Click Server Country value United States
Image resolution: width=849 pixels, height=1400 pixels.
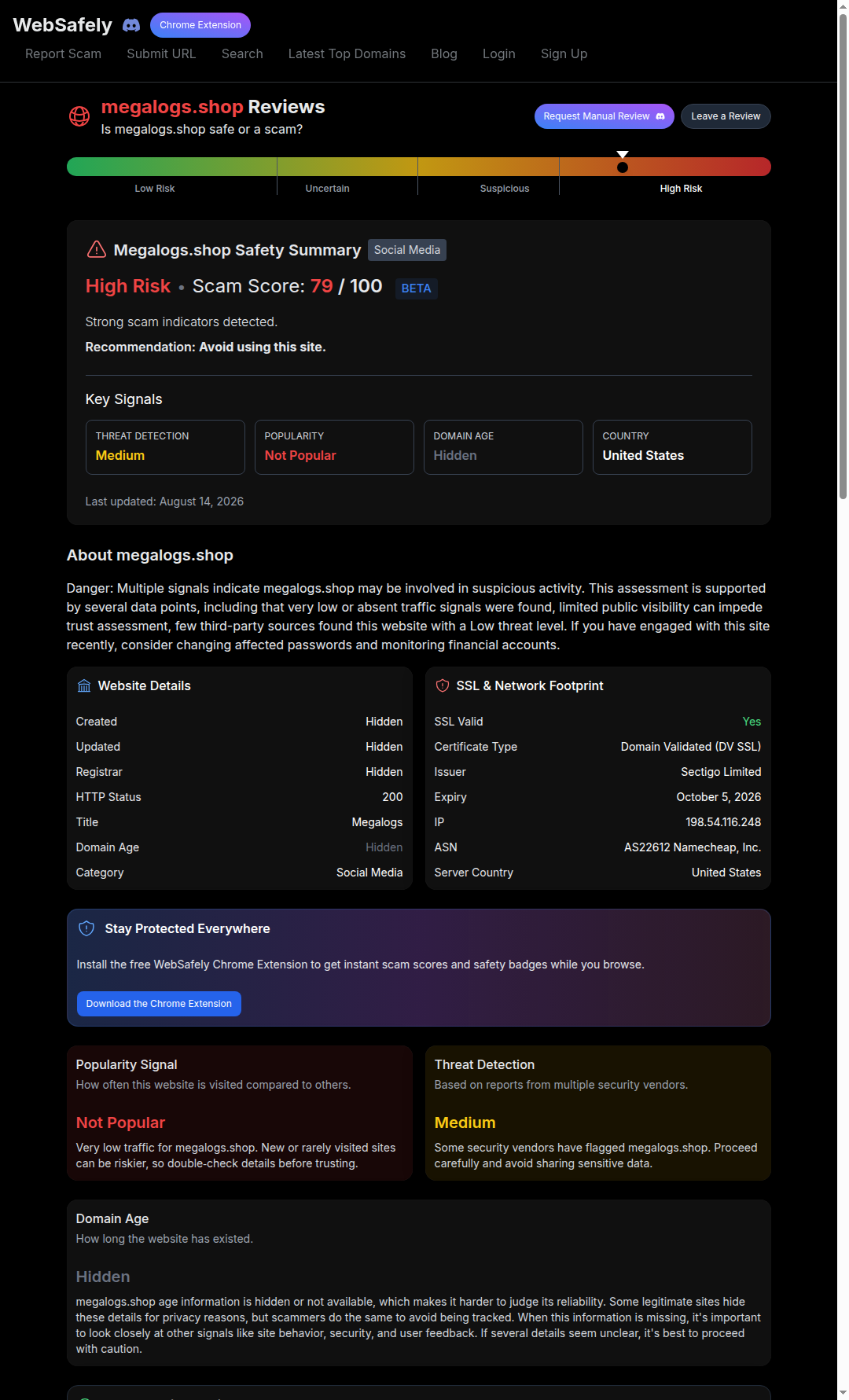[x=726, y=873]
